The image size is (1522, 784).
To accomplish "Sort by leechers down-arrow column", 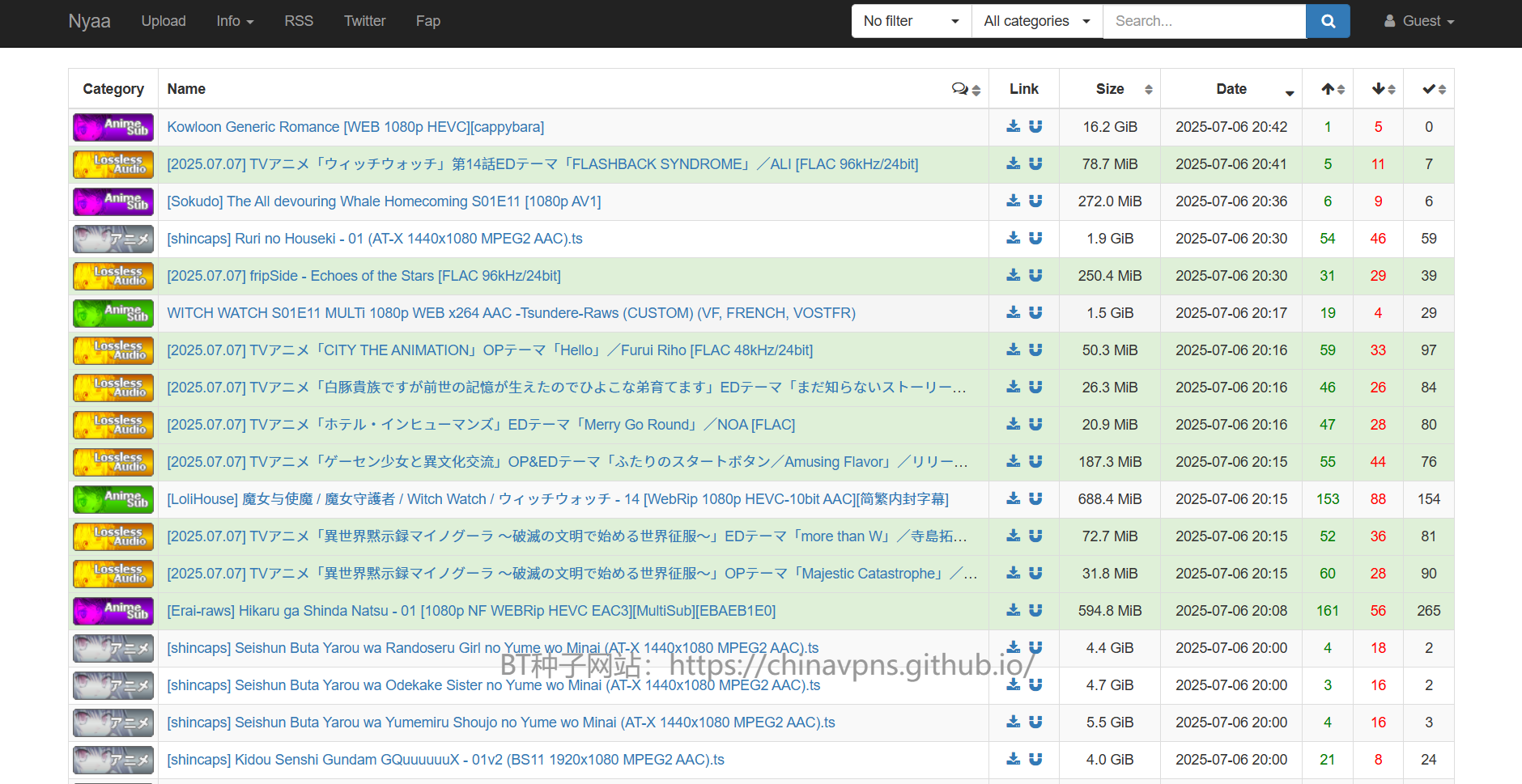I will point(1383,89).
